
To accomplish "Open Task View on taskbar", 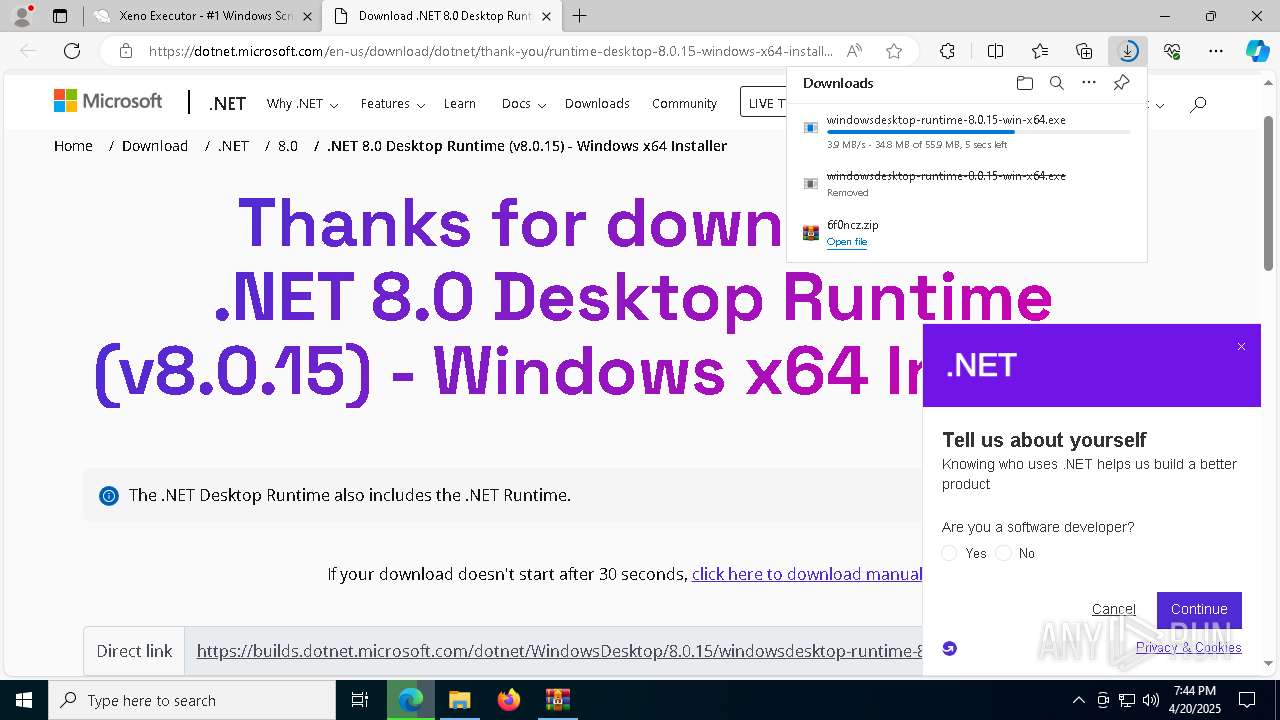I will point(360,700).
